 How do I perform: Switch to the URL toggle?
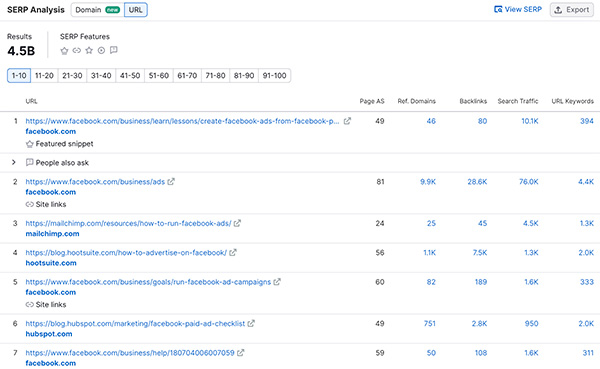[x=135, y=10]
